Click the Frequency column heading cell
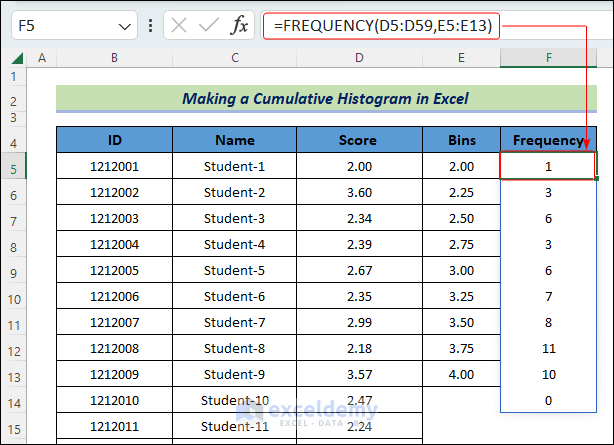Image resolution: width=614 pixels, height=445 pixels. click(x=548, y=140)
